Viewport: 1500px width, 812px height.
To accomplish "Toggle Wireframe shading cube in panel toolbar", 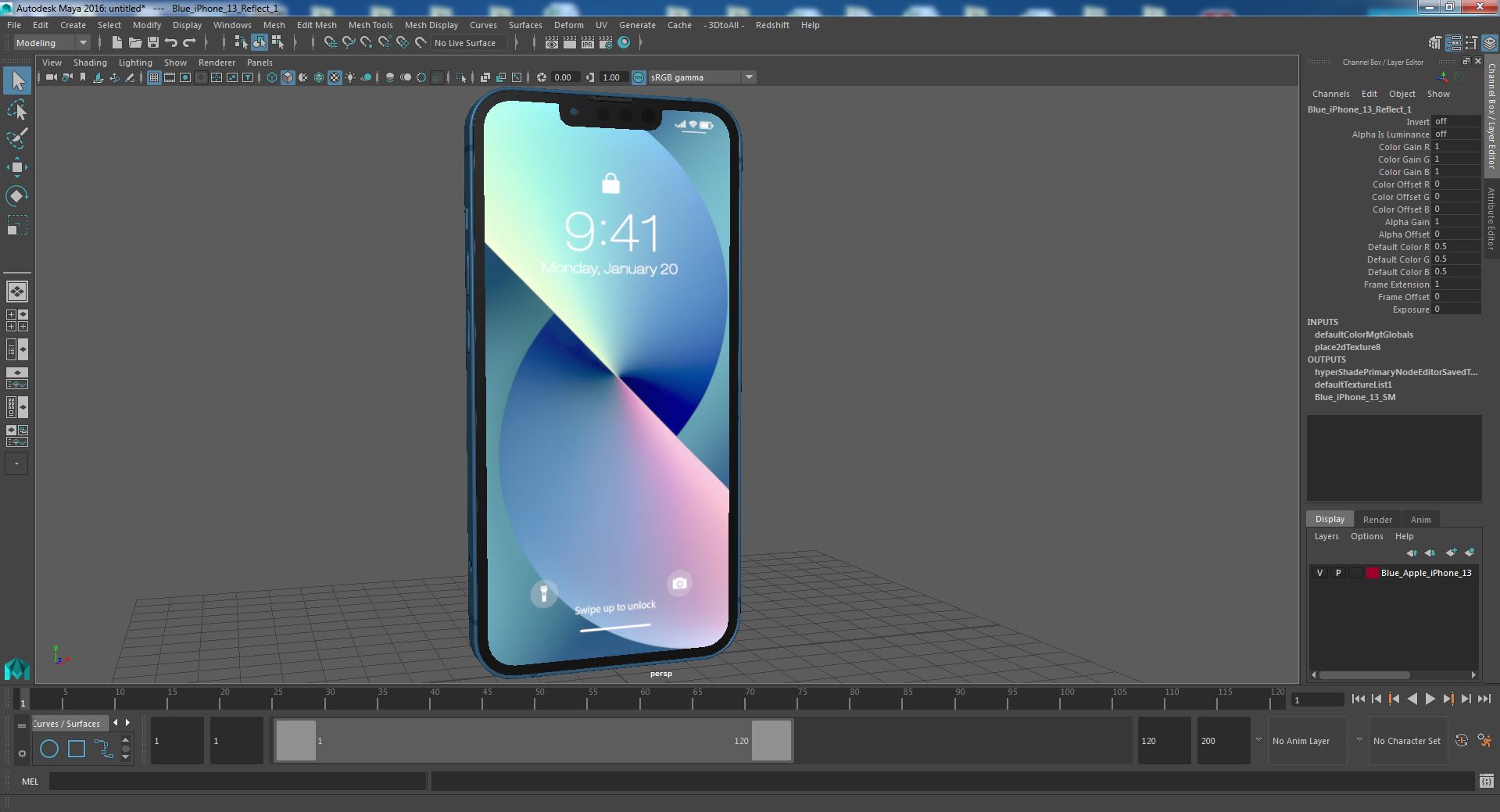I will [x=272, y=77].
